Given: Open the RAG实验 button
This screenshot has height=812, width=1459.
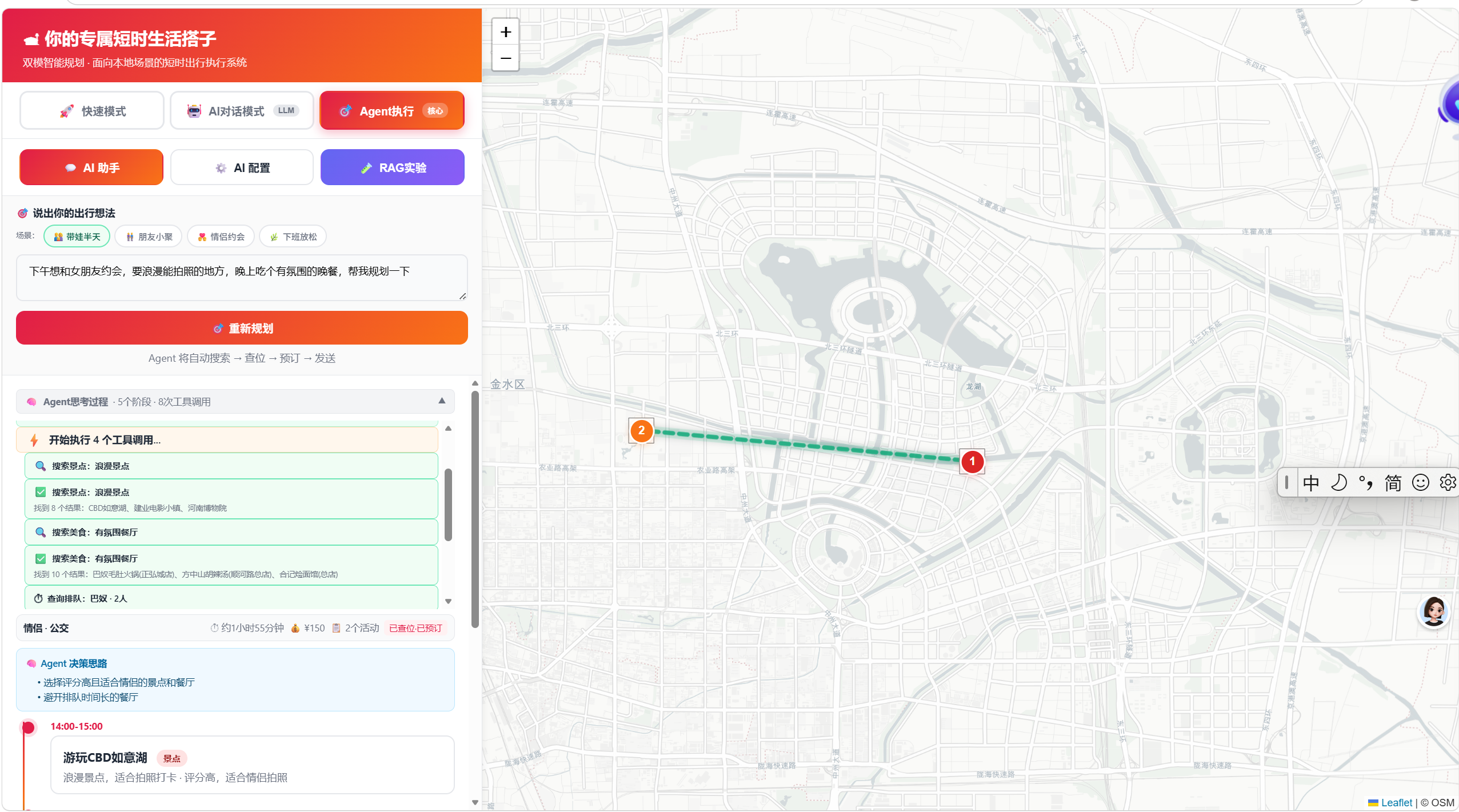Looking at the screenshot, I should point(393,167).
